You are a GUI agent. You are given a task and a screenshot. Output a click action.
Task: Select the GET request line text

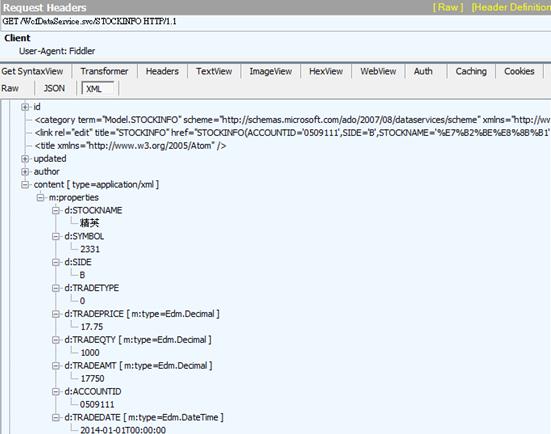[x=89, y=21]
